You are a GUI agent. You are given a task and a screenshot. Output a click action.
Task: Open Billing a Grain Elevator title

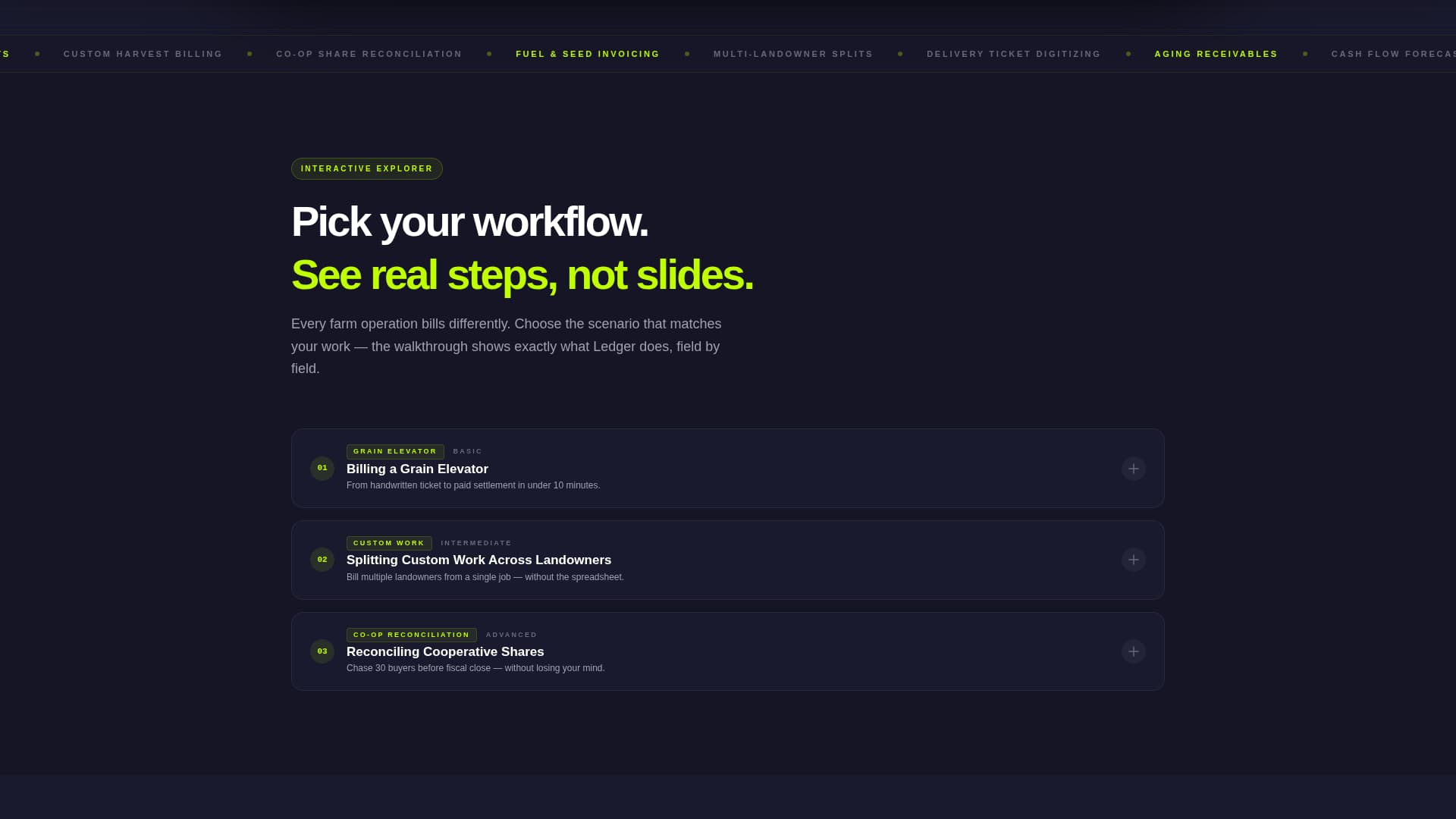pyautogui.click(x=417, y=469)
